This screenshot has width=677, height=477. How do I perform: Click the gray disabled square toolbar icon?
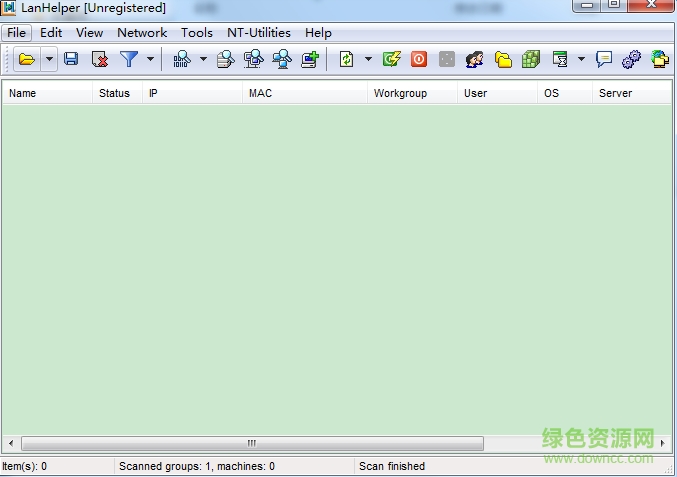[446, 59]
